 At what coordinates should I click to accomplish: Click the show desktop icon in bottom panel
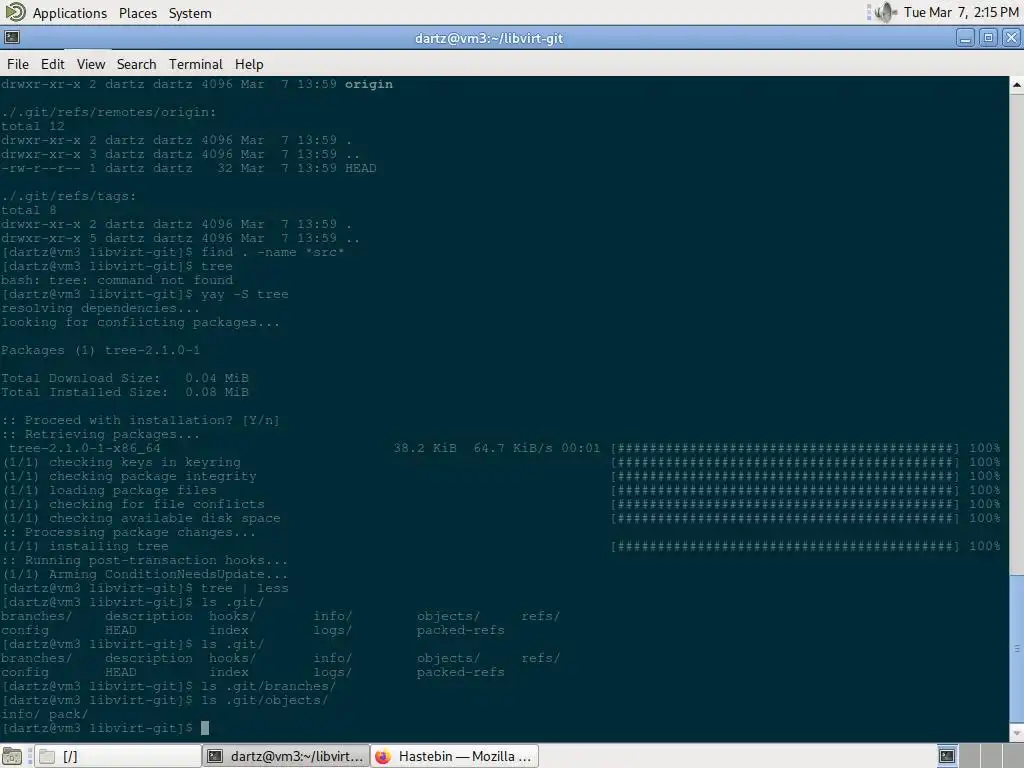tap(12, 756)
